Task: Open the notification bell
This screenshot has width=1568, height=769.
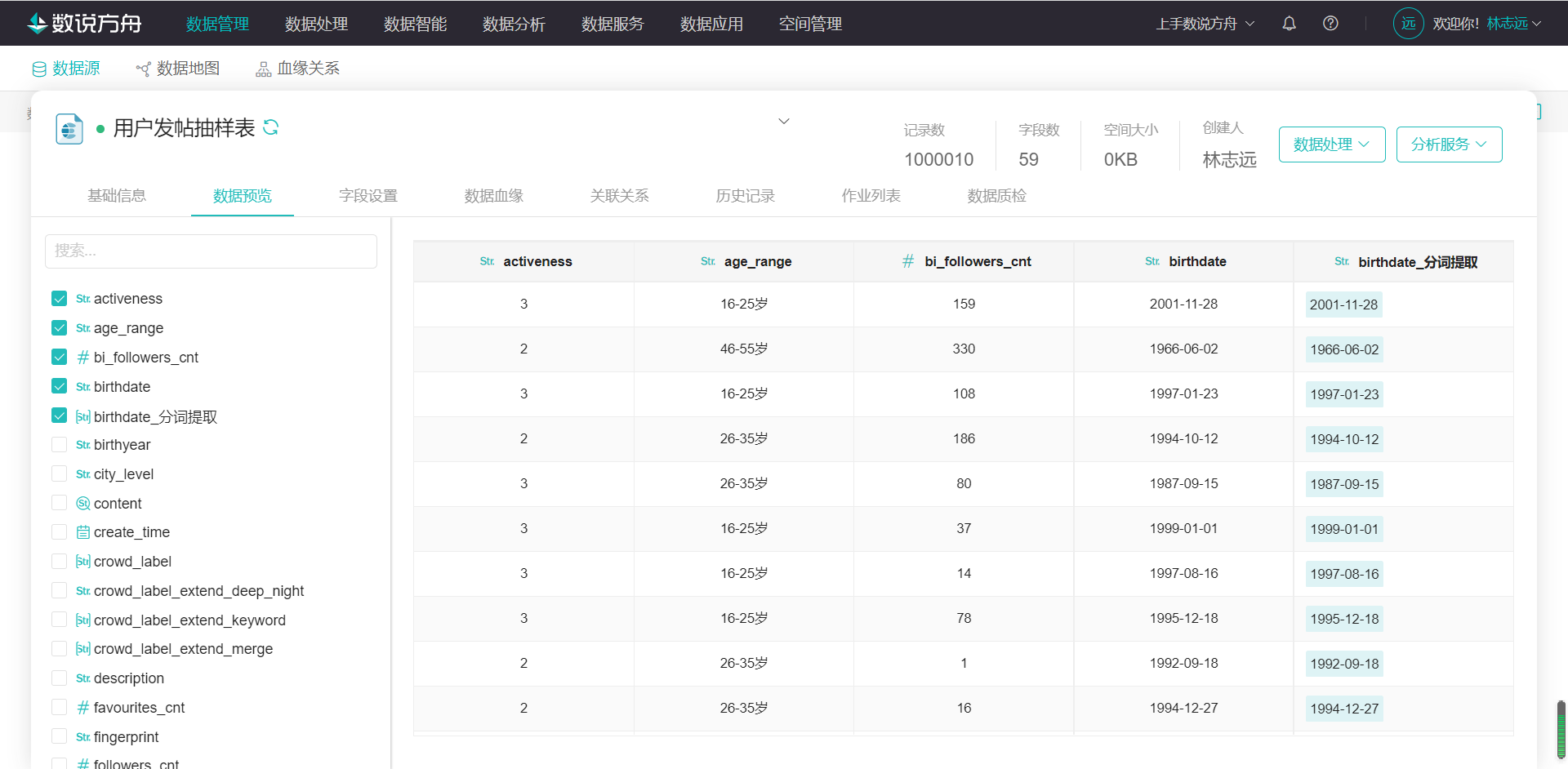Action: (1289, 24)
